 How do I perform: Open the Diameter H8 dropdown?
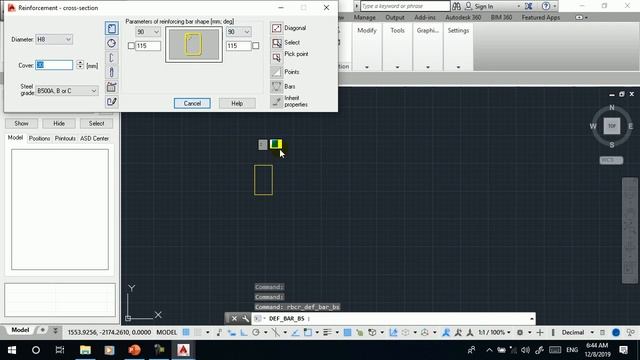point(54,40)
